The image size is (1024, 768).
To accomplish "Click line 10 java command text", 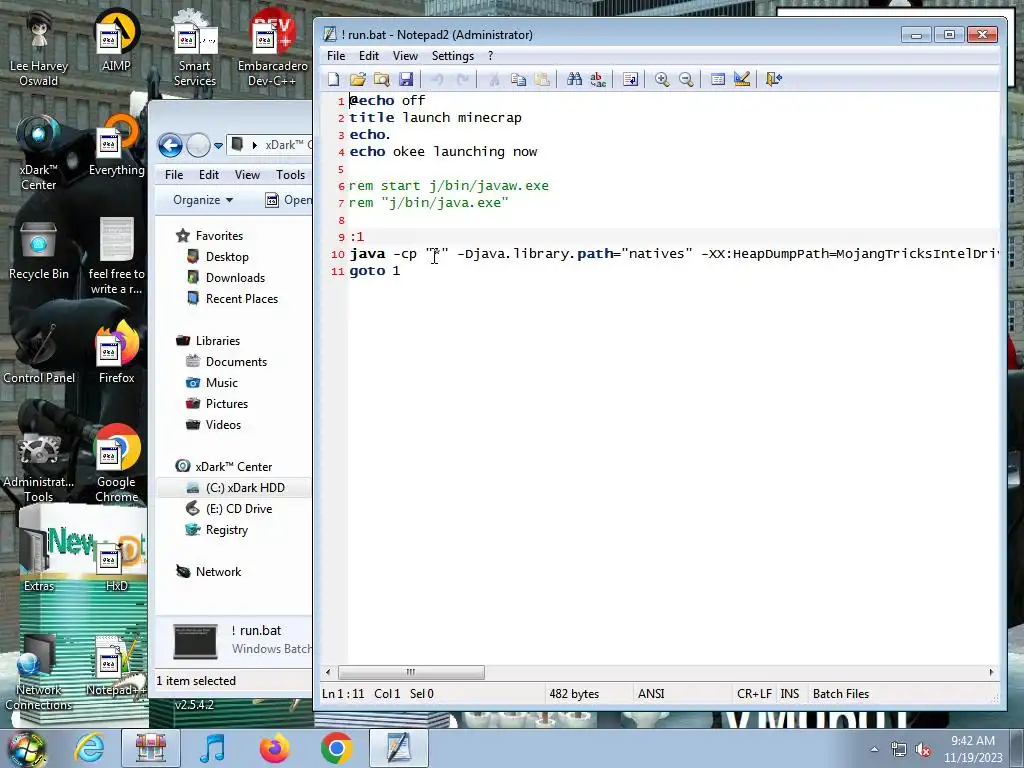I will point(673,253).
